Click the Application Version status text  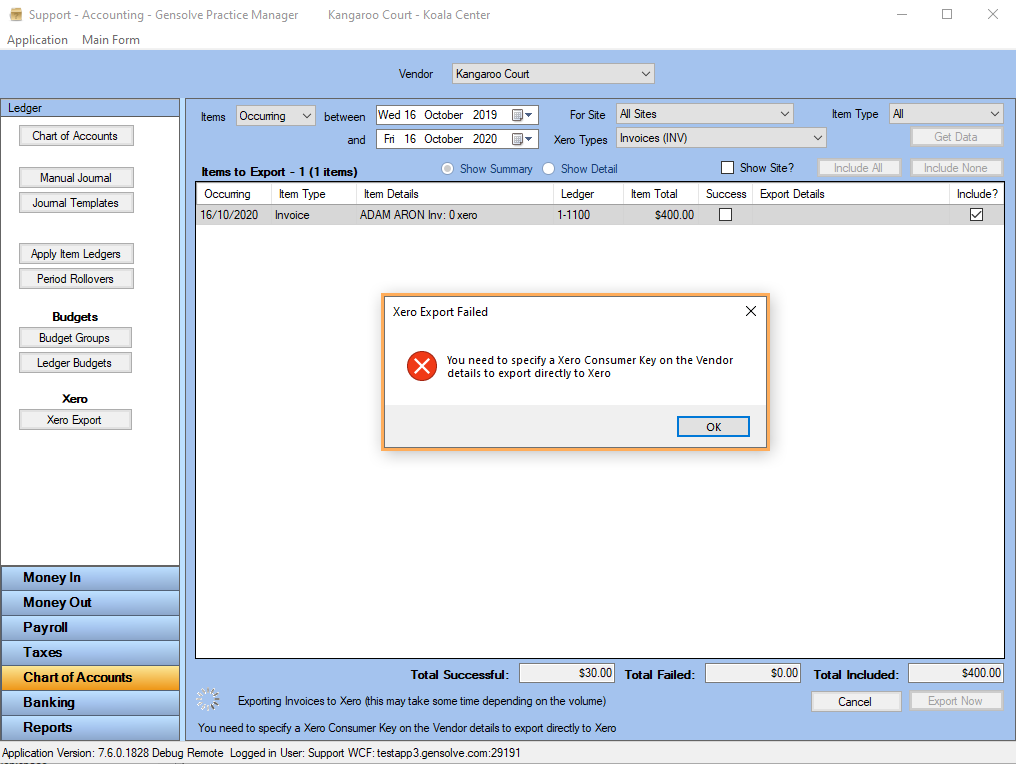click(113, 753)
